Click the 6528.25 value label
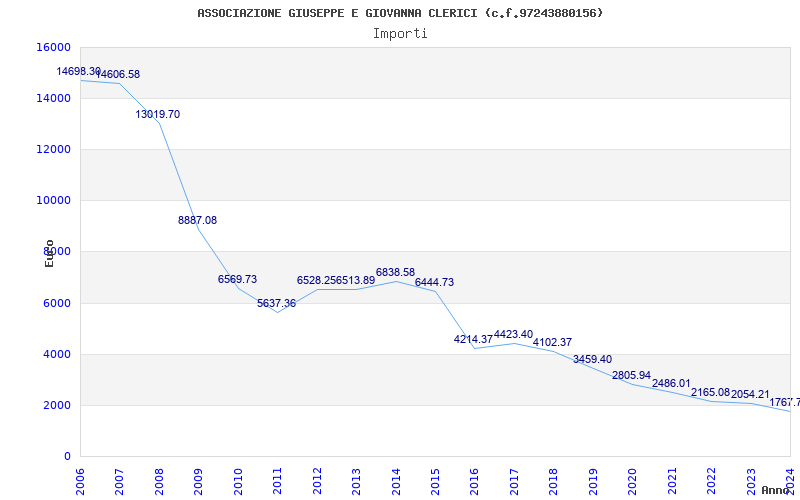This screenshot has width=800, height=500. (316, 281)
